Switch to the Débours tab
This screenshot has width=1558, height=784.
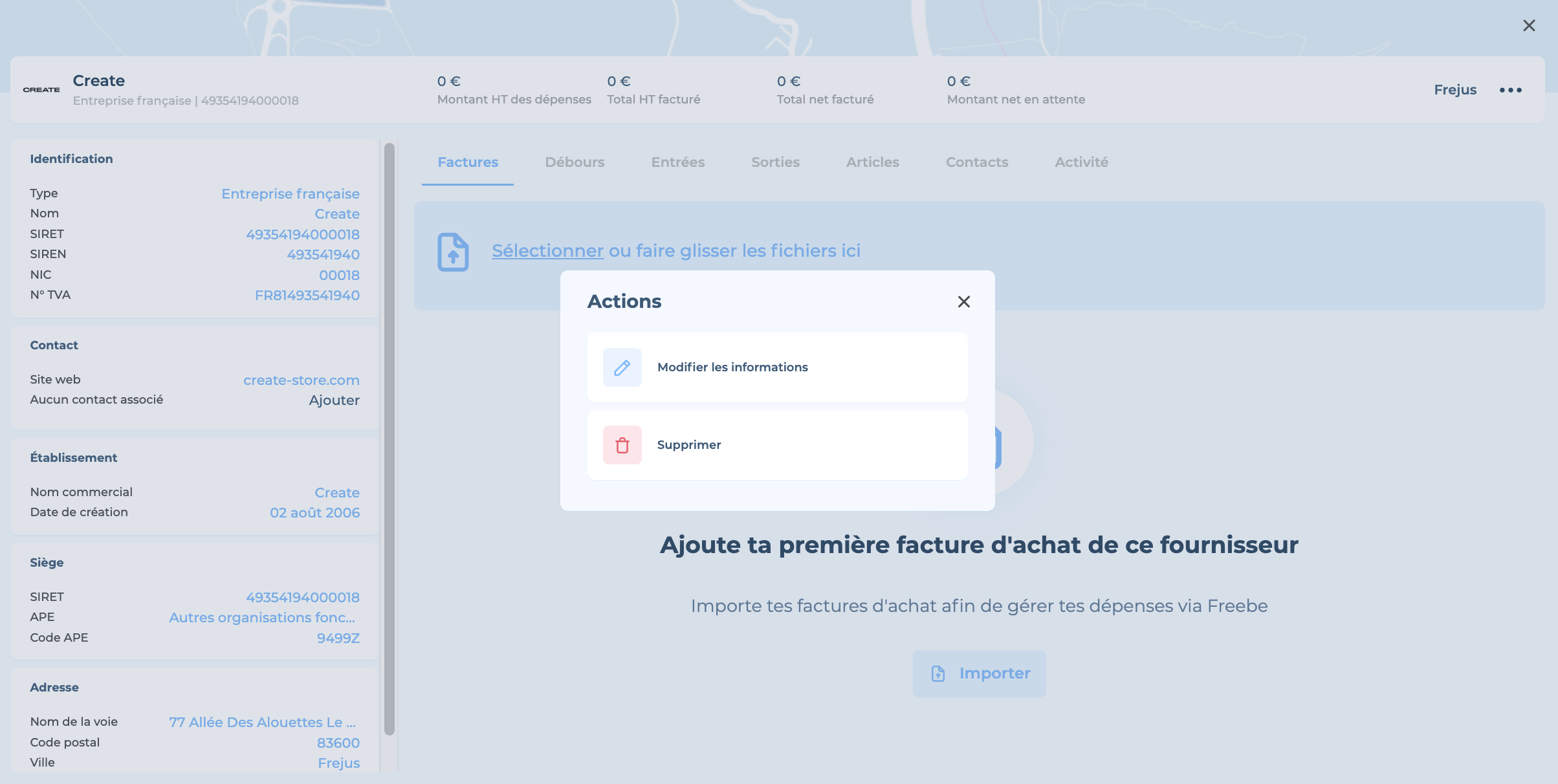tap(574, 162)
